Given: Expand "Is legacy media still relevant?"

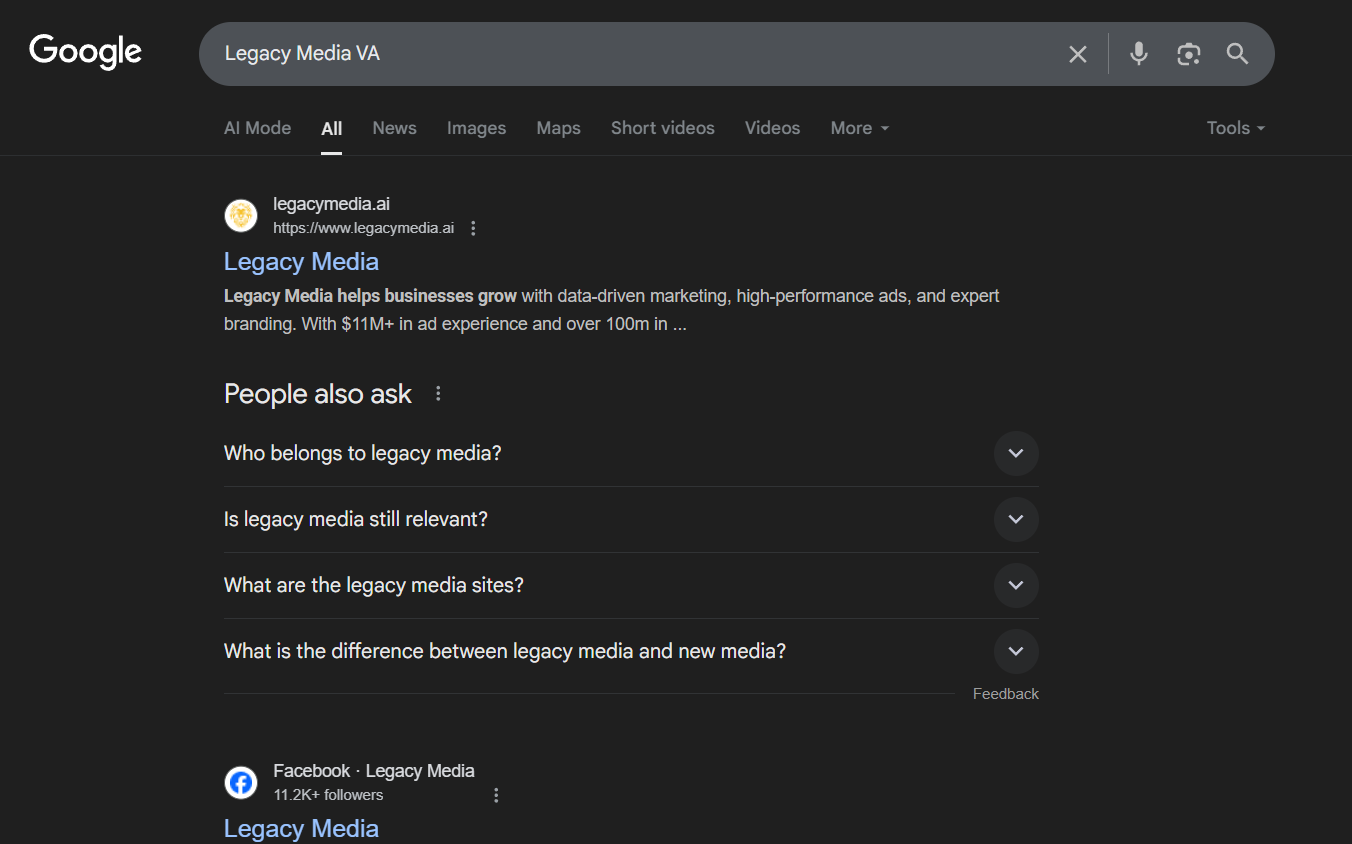Looking at the screenshot, I should [631, 520].
